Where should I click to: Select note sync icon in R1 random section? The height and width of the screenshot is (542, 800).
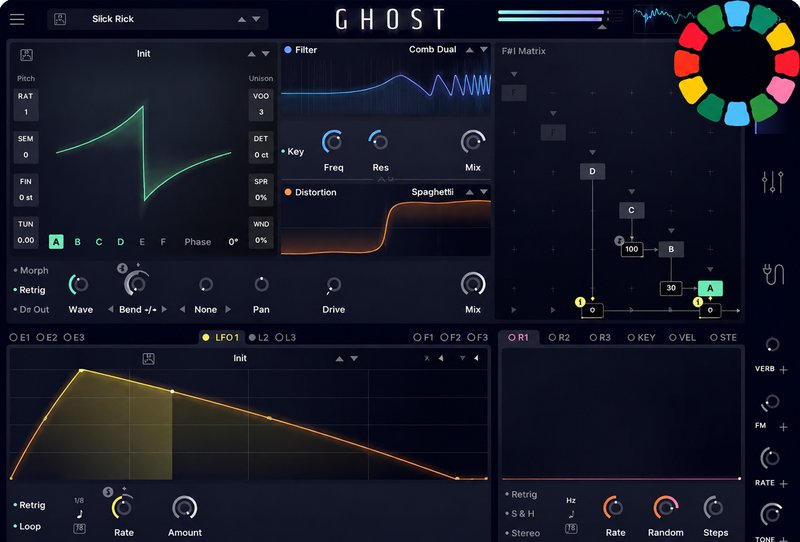571,514
